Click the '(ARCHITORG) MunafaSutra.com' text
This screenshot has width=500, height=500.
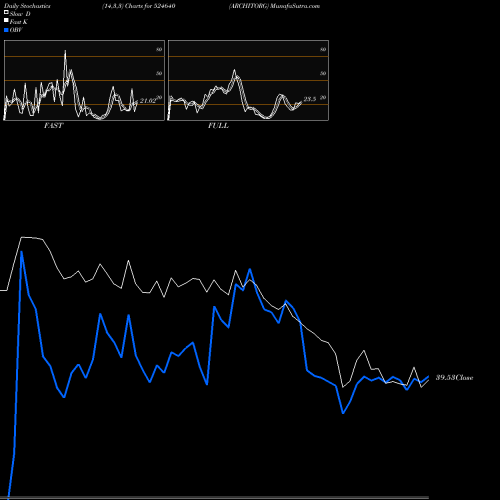[274, 6]
